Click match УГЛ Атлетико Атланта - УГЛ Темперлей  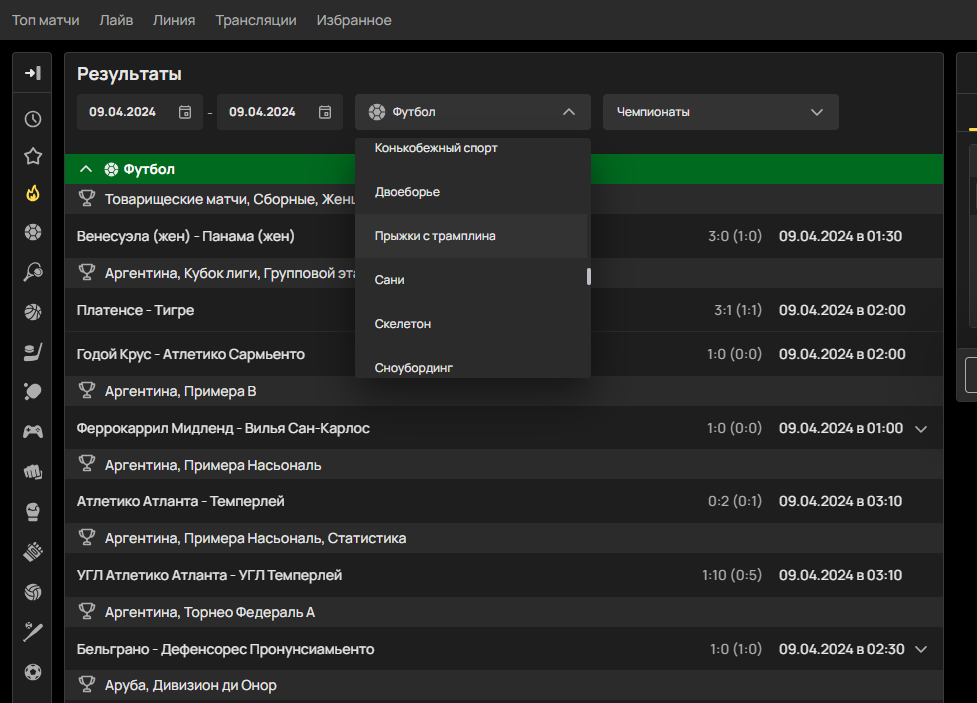point(209,575)
